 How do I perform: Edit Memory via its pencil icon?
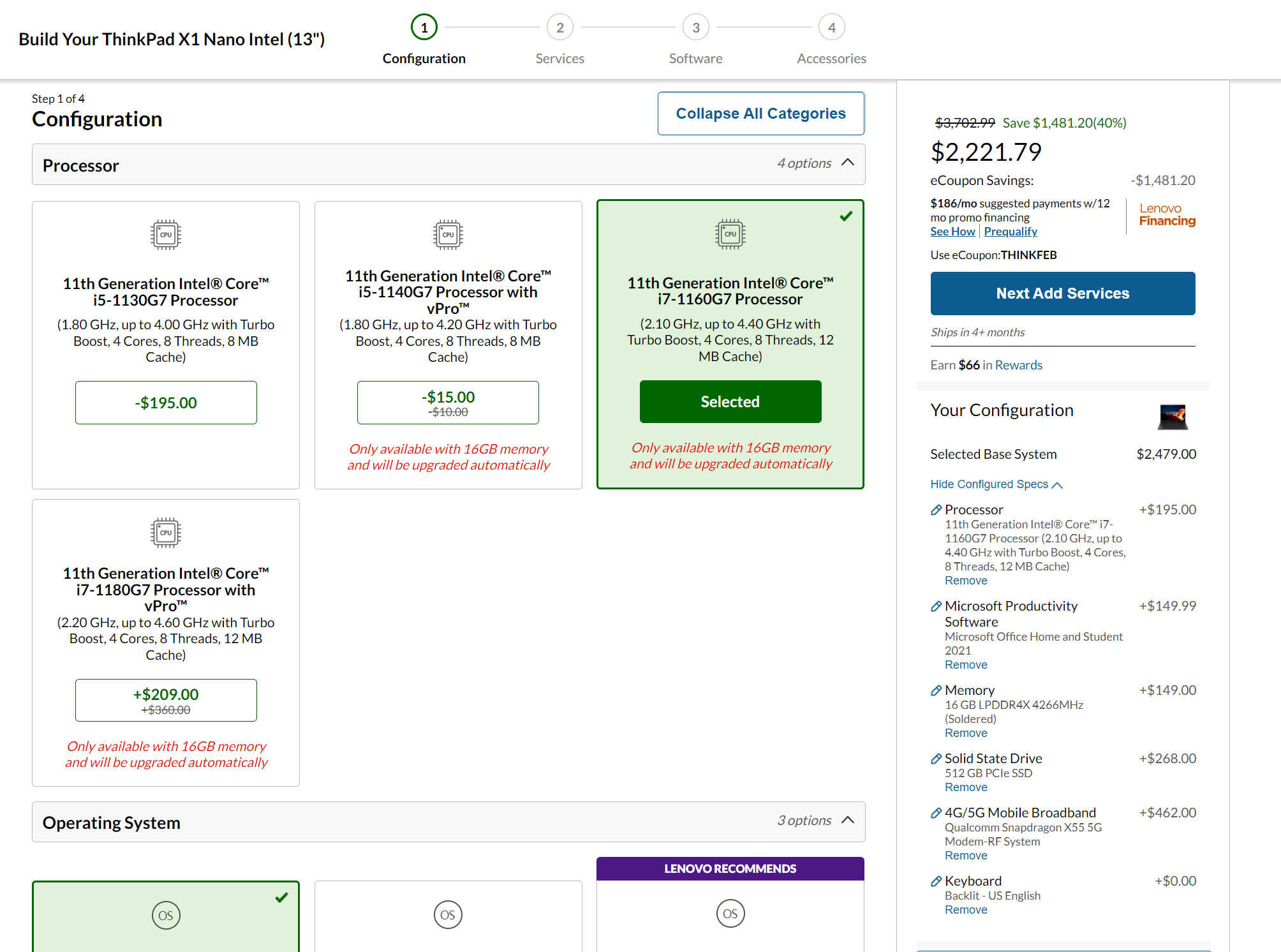936,690
